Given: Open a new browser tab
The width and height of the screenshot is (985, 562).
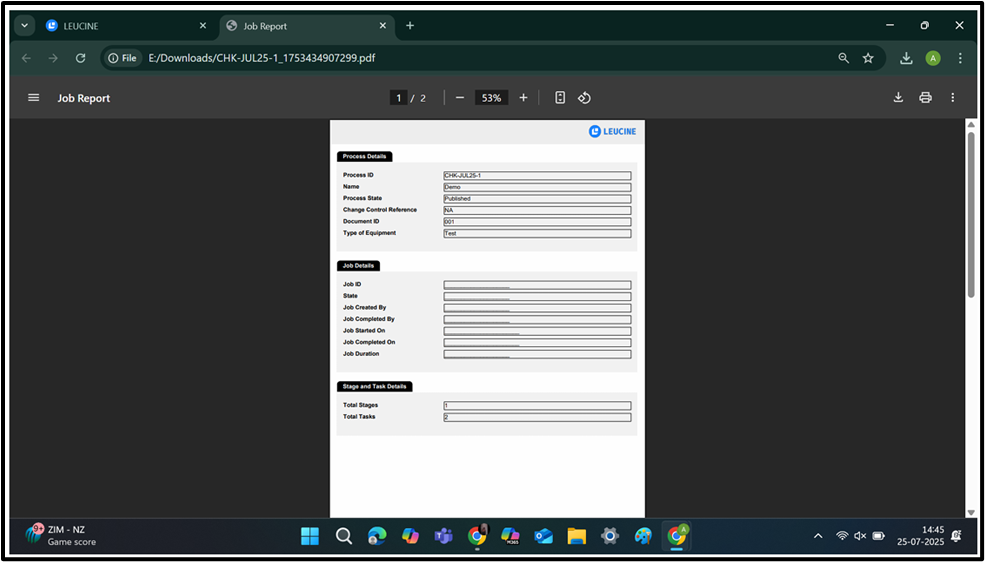Looking at the screenshot, I should [x=410, y=26].
